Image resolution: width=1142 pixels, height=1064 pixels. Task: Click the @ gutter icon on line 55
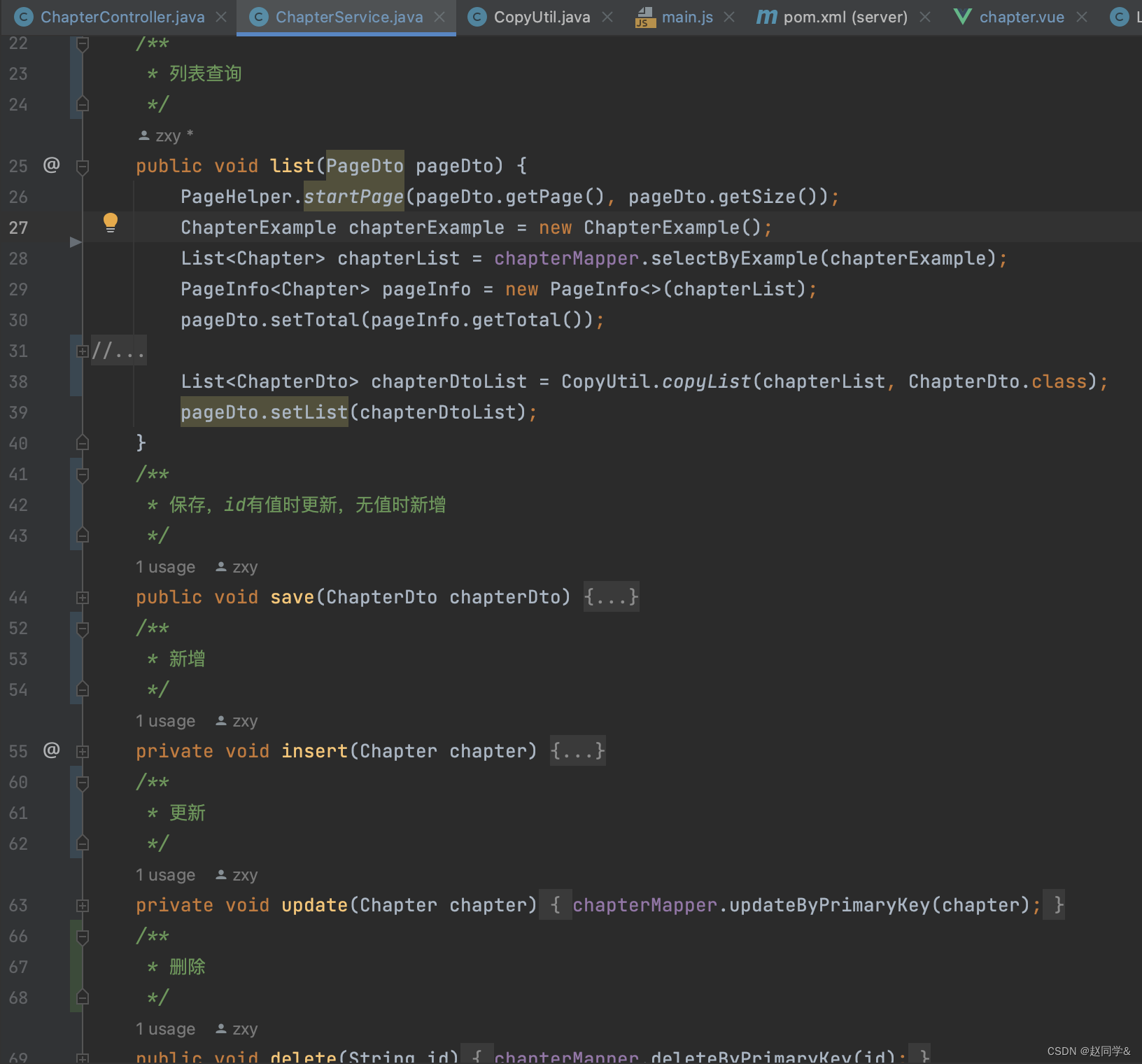click(x=52, y=750)
